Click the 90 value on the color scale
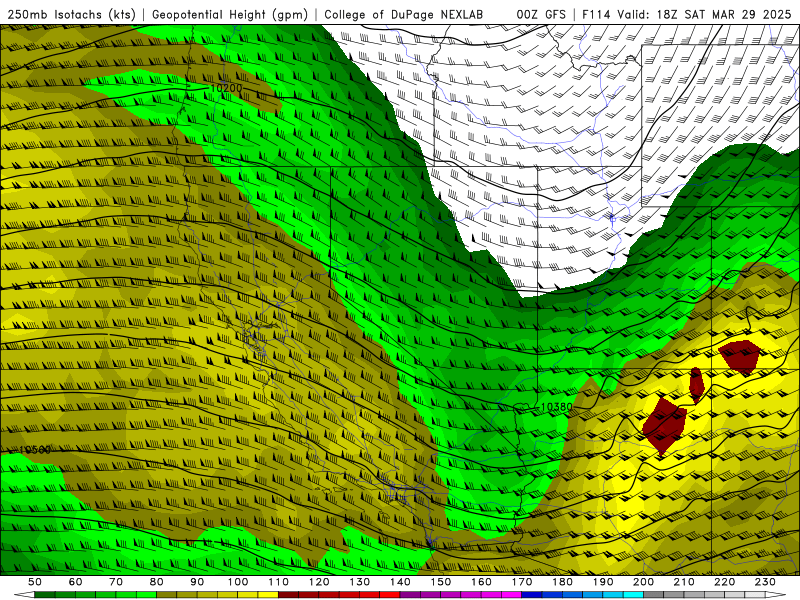This screenshot has width=800, height=600. click(197, 582)
